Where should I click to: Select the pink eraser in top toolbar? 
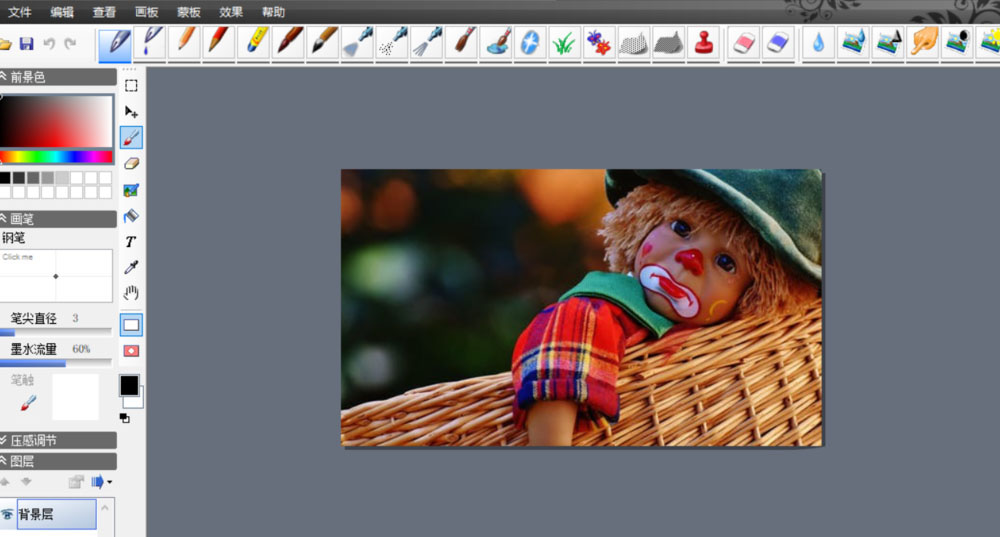pyautogui.click(x=744, y=43)
